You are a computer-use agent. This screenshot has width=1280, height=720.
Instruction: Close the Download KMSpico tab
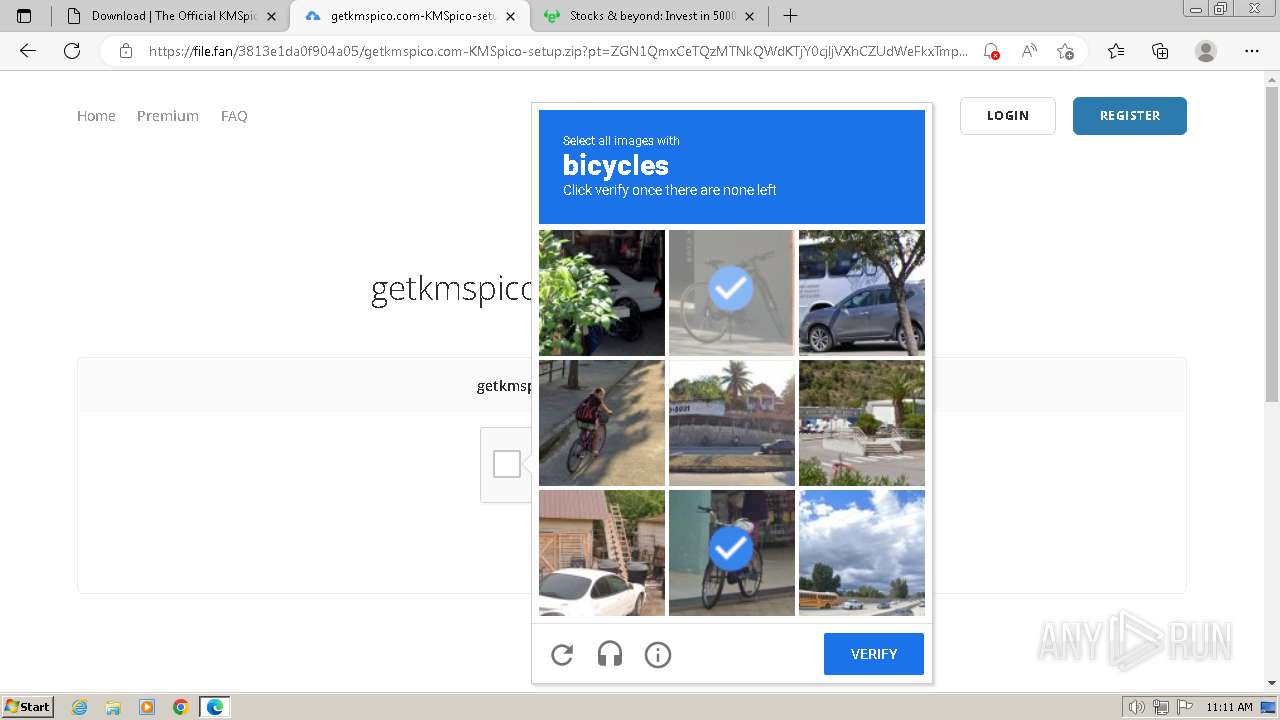(271, 16)
